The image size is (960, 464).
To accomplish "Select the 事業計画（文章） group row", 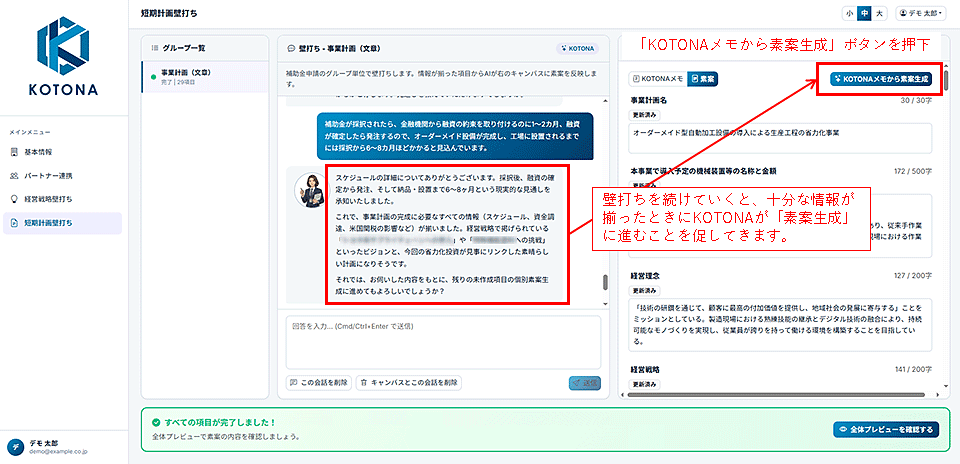I will tap(204, 77).
